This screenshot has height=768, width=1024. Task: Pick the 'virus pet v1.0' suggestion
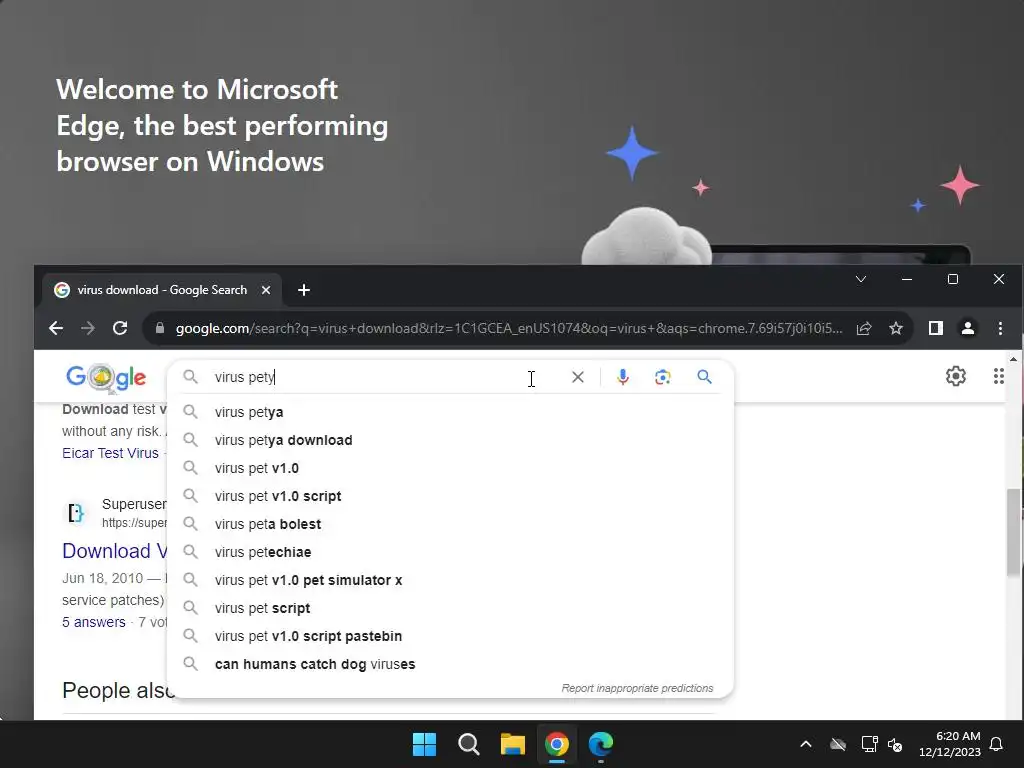[x=451, y=468]
